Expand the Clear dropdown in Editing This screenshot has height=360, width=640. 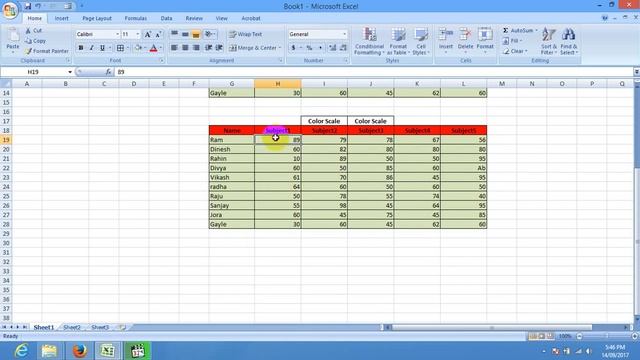point(527,51)
